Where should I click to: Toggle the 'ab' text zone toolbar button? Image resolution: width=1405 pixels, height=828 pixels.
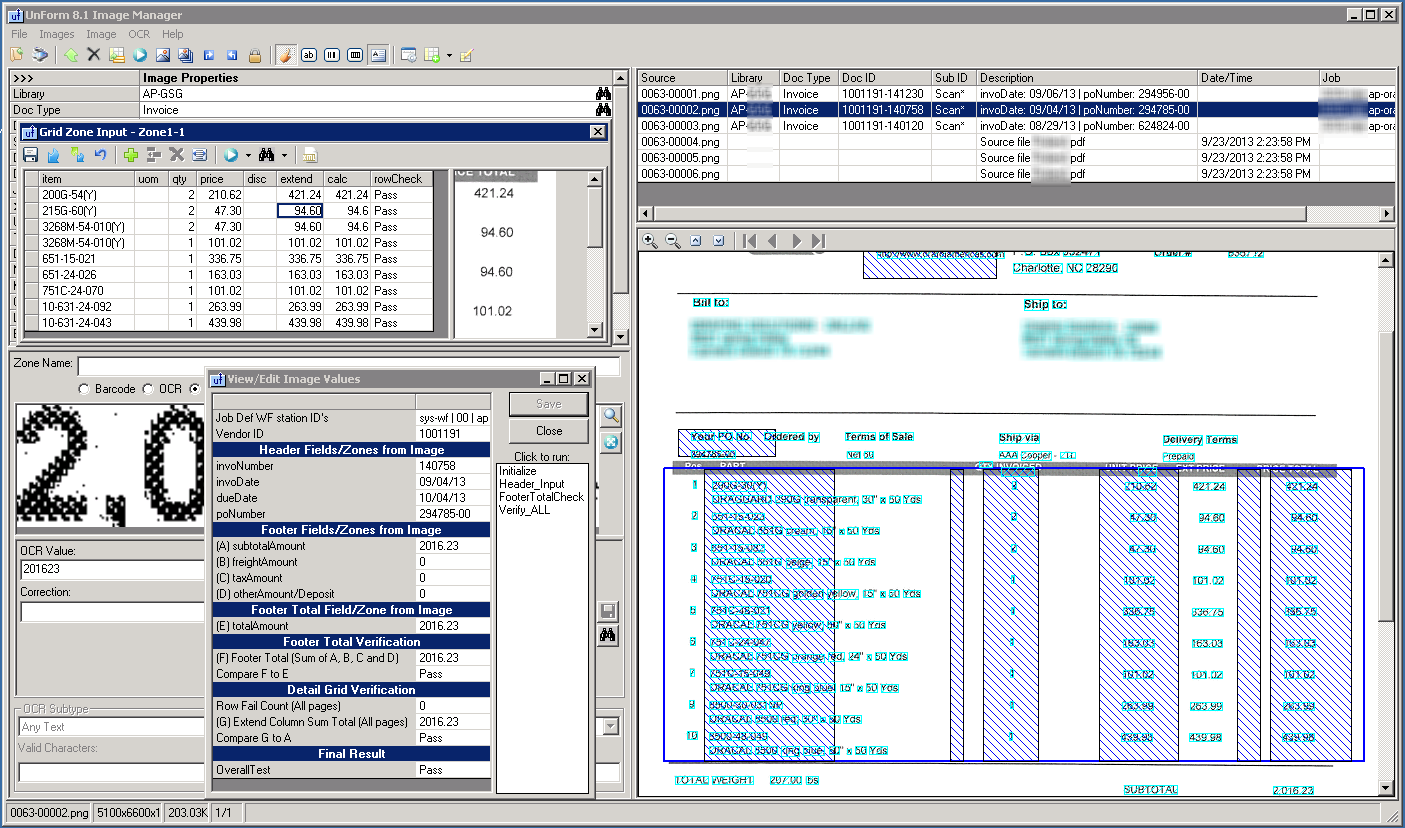(x=309, y=55)
